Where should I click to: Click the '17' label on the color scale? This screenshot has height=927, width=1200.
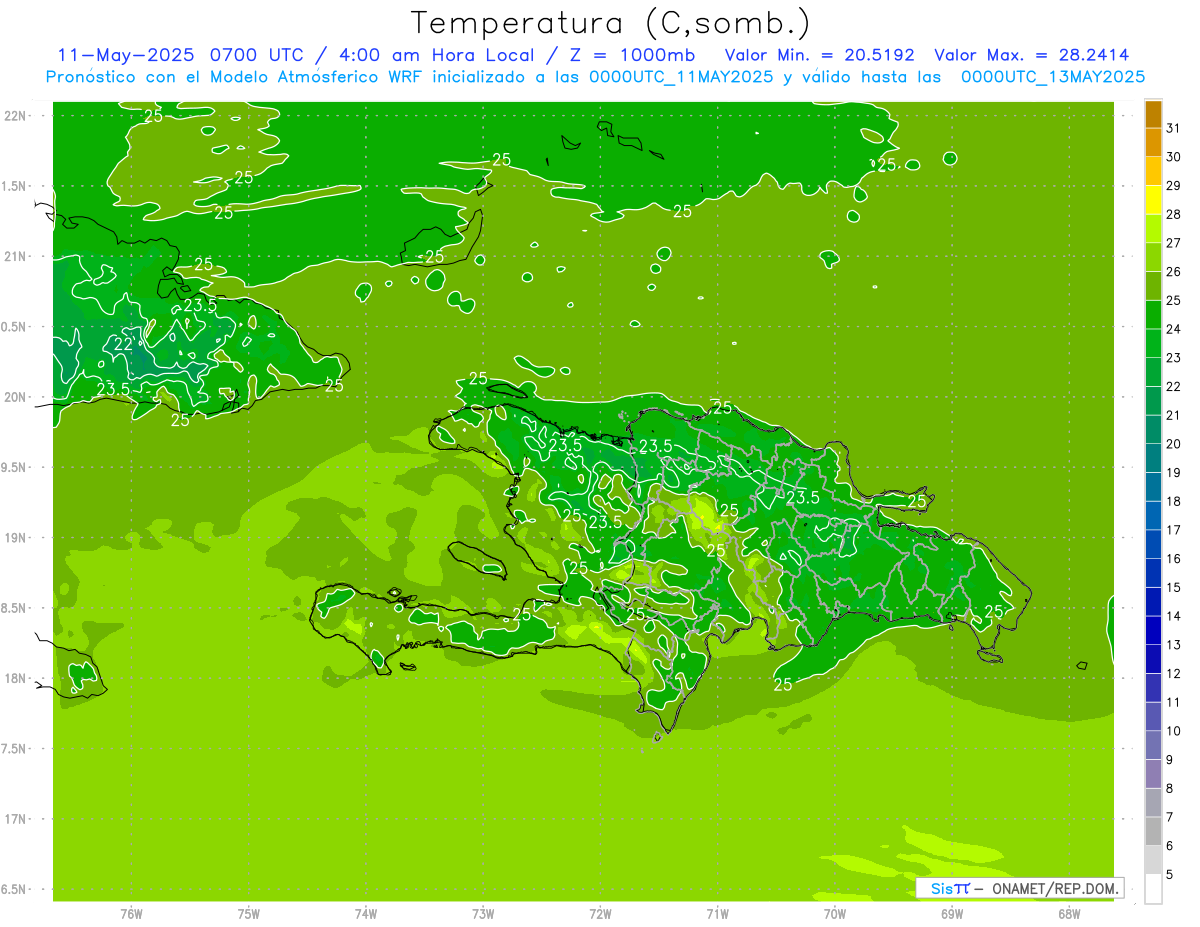1173,530
